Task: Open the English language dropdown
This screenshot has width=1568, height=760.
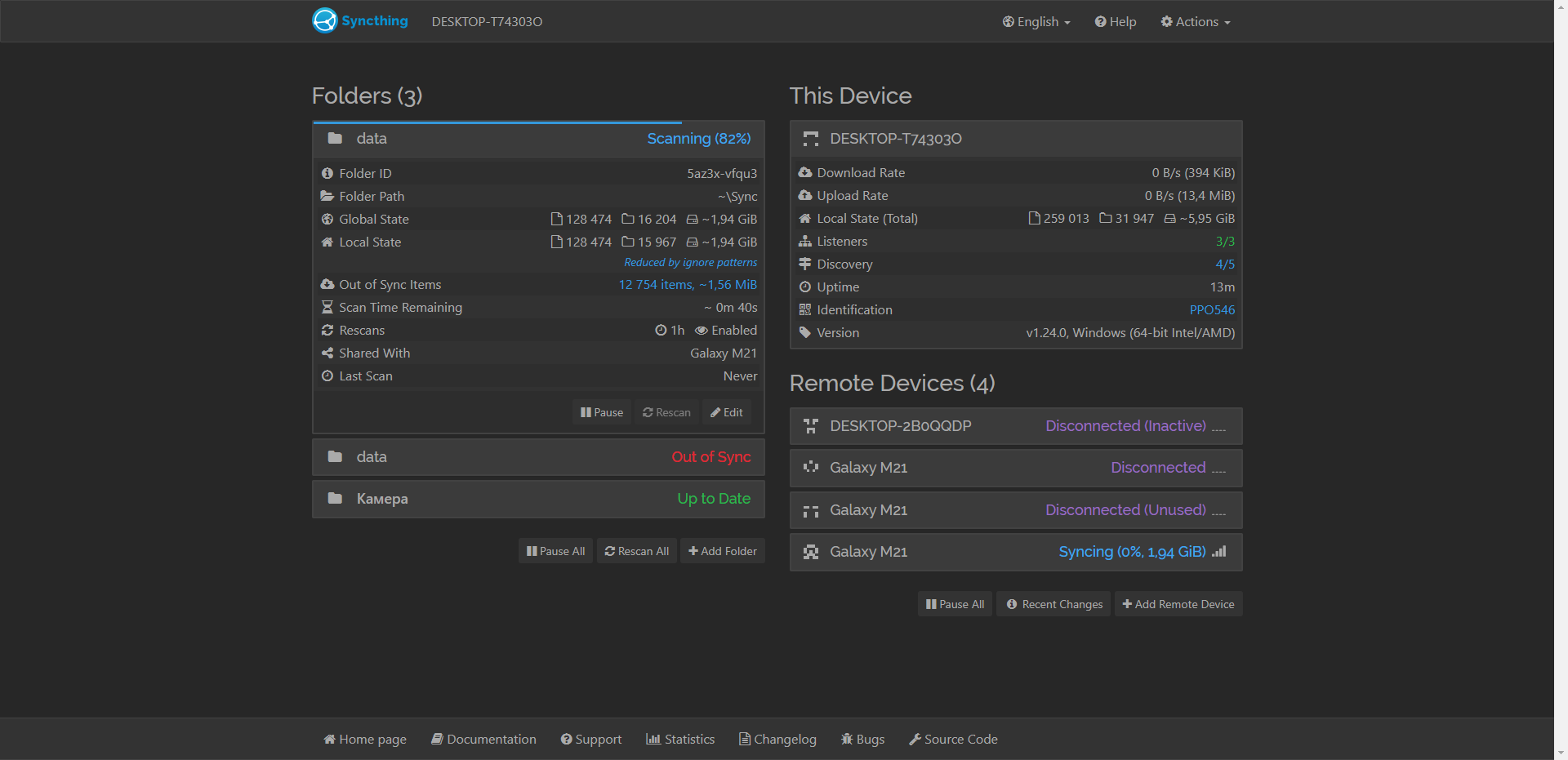Action: pos(1036,22)
